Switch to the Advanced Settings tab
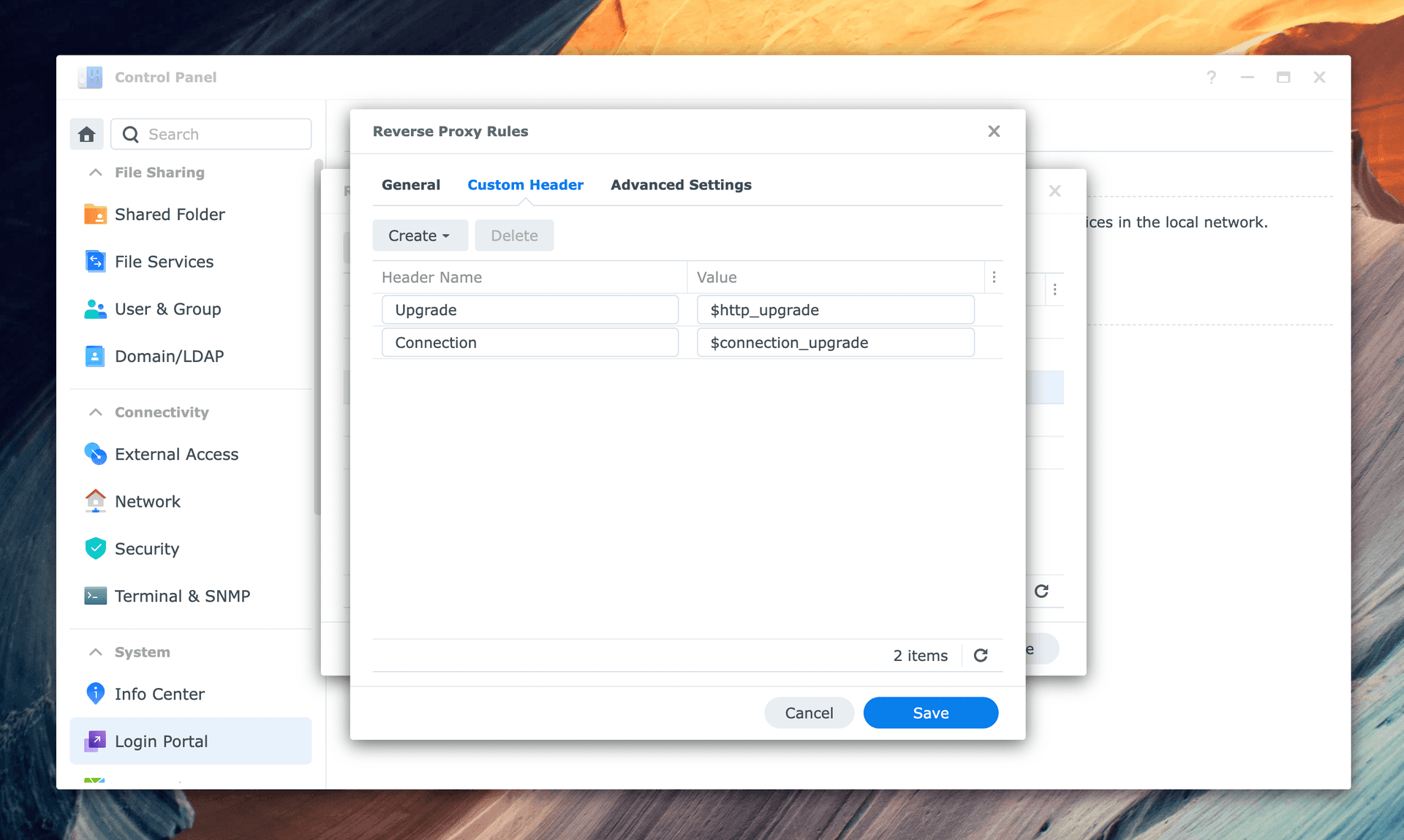 point(681,184)
